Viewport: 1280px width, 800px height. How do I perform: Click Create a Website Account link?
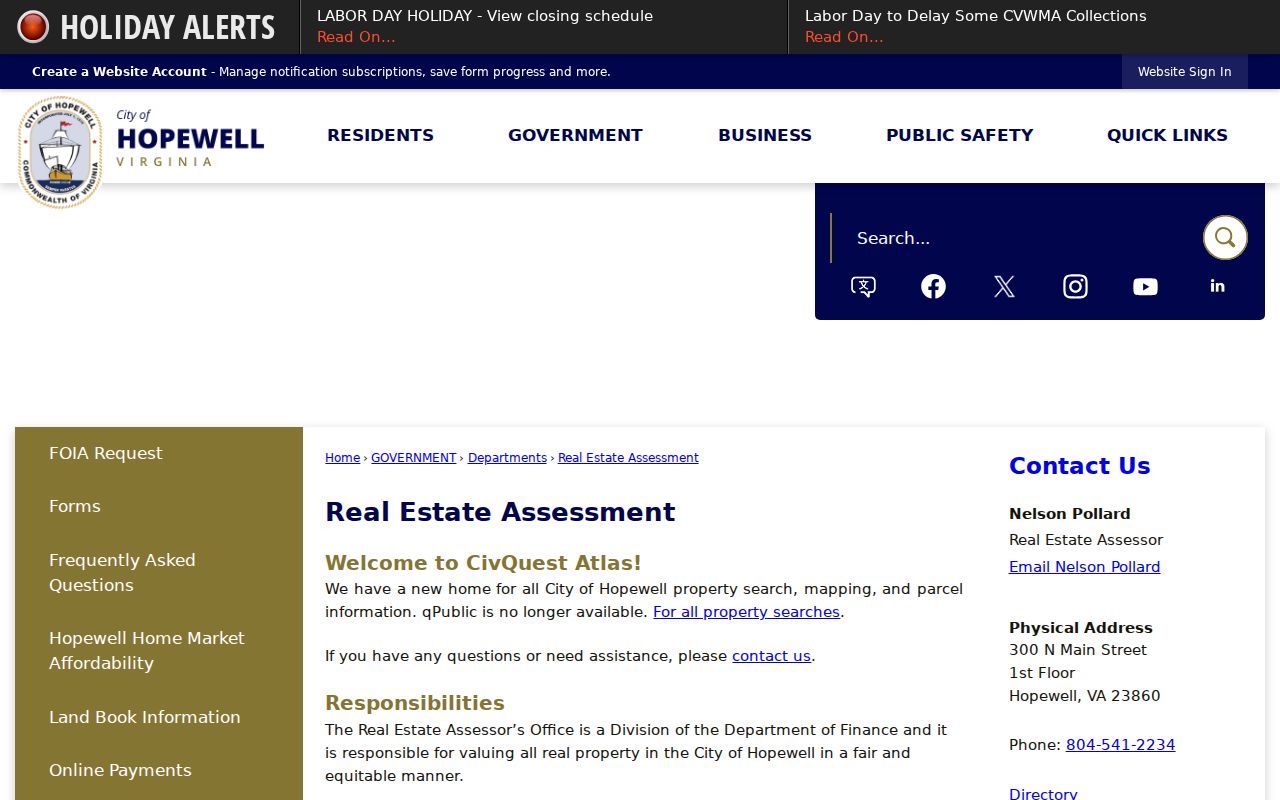(119, 72)
